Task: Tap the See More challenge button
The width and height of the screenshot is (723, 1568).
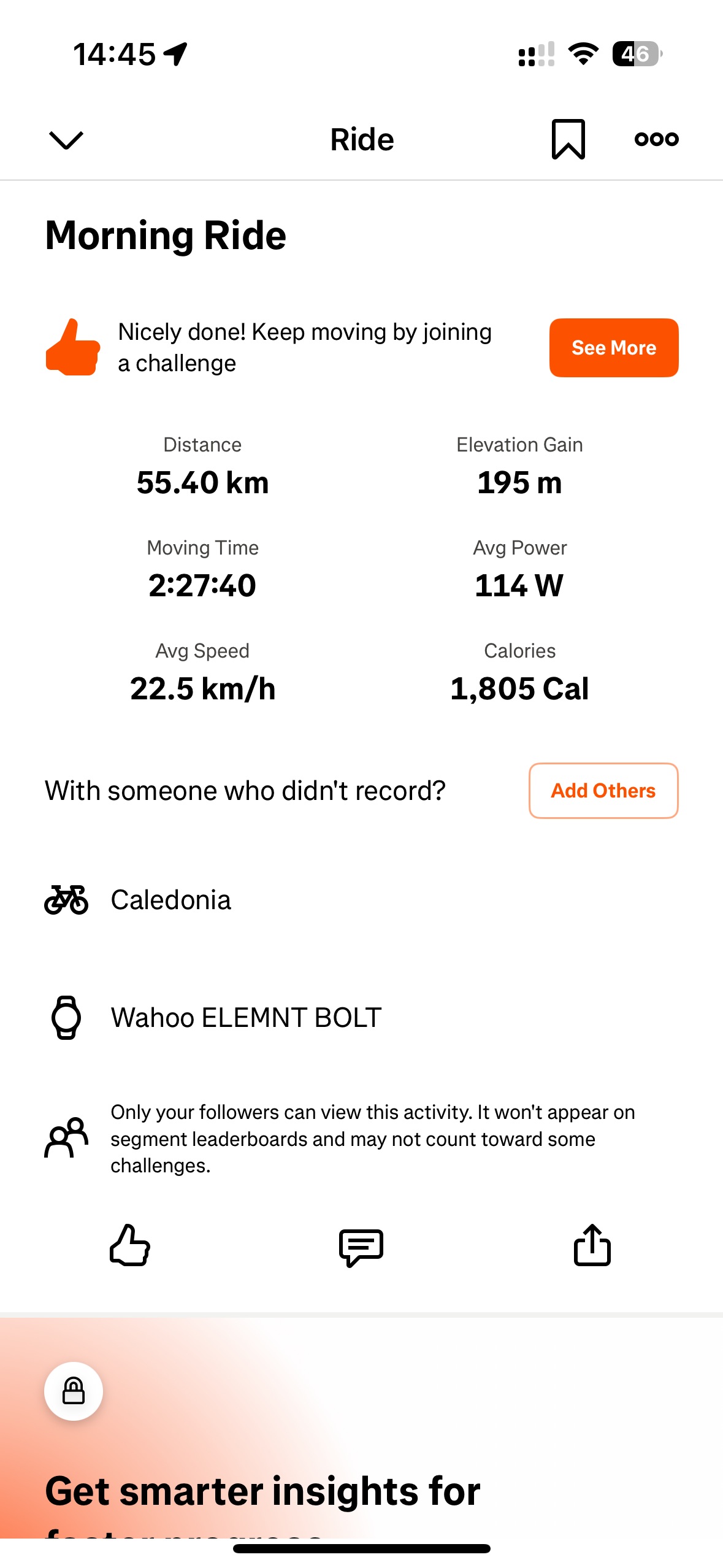Action: [613, 348]
